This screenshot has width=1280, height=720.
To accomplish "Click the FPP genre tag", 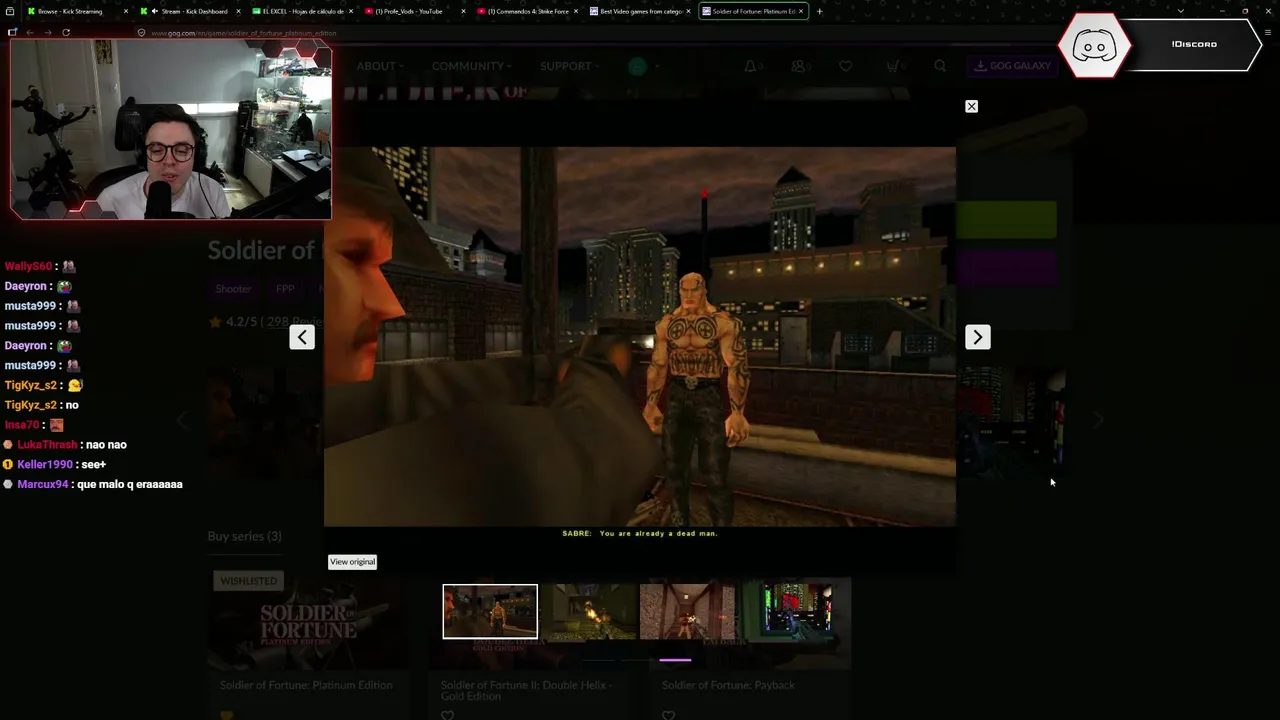I will coord(285,289).
